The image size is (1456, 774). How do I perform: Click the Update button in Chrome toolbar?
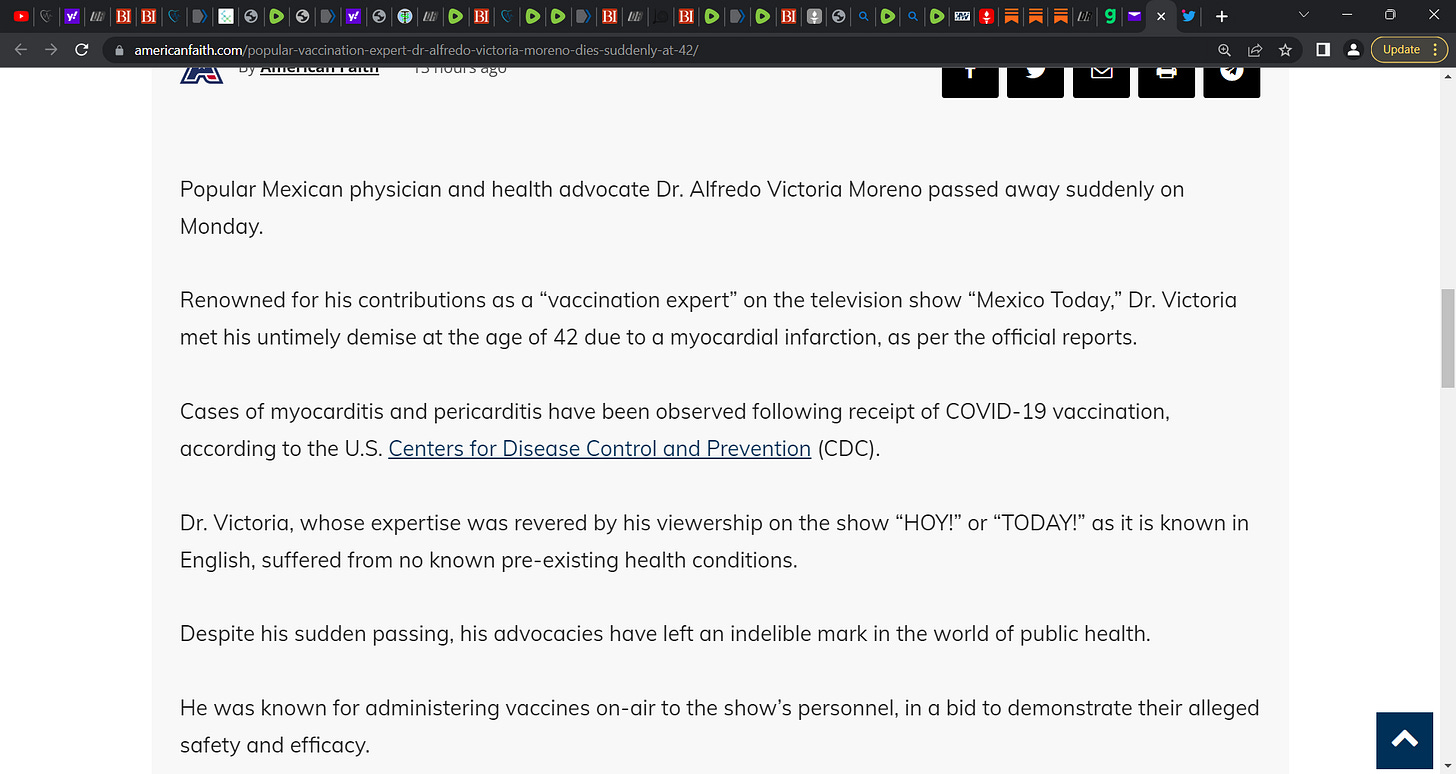1409,50
